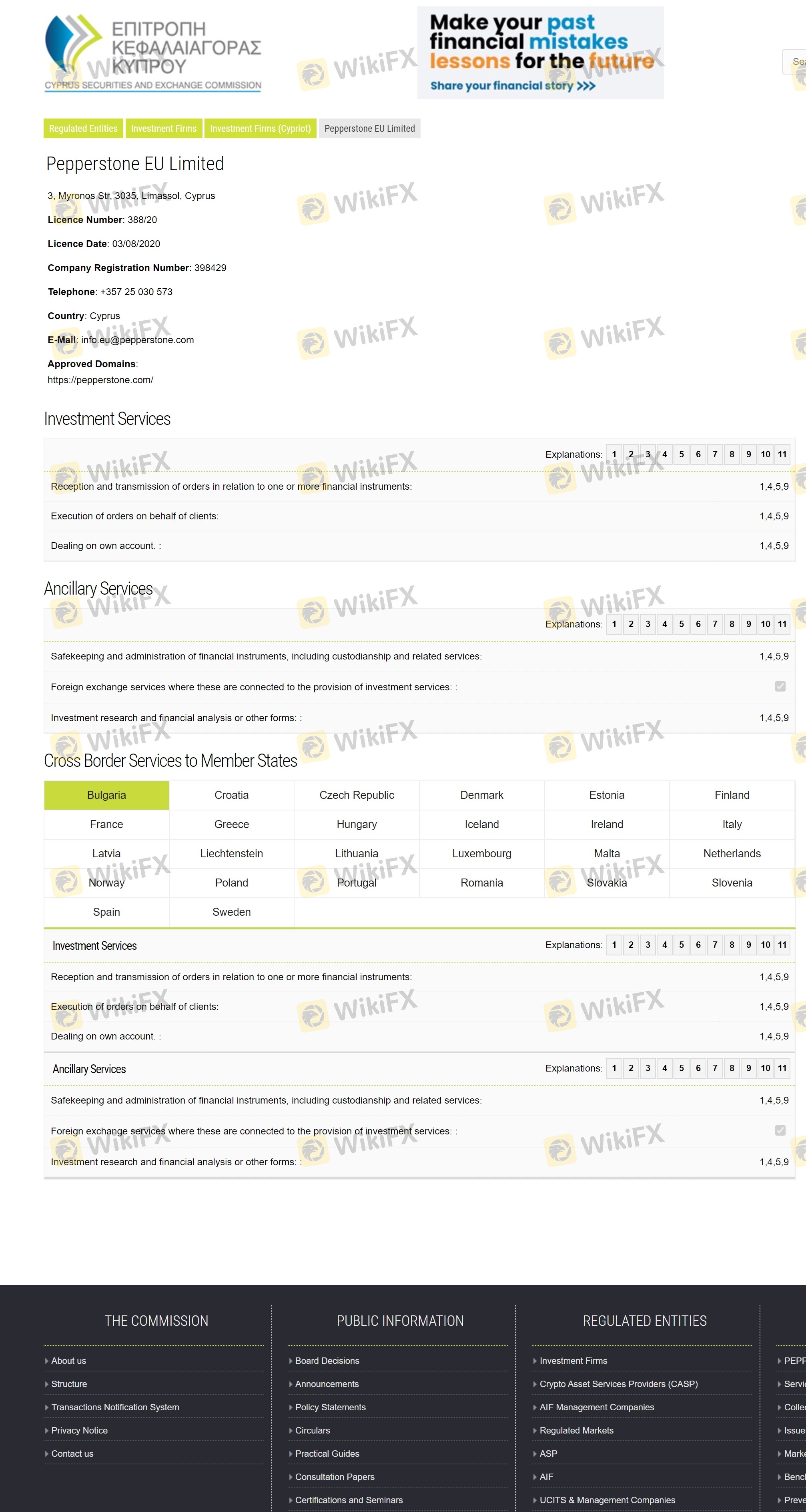Viewport: 806px width, 1512px height.
Task: Open the Regulated Entities breadcrumb
Action: coord(83,129)
